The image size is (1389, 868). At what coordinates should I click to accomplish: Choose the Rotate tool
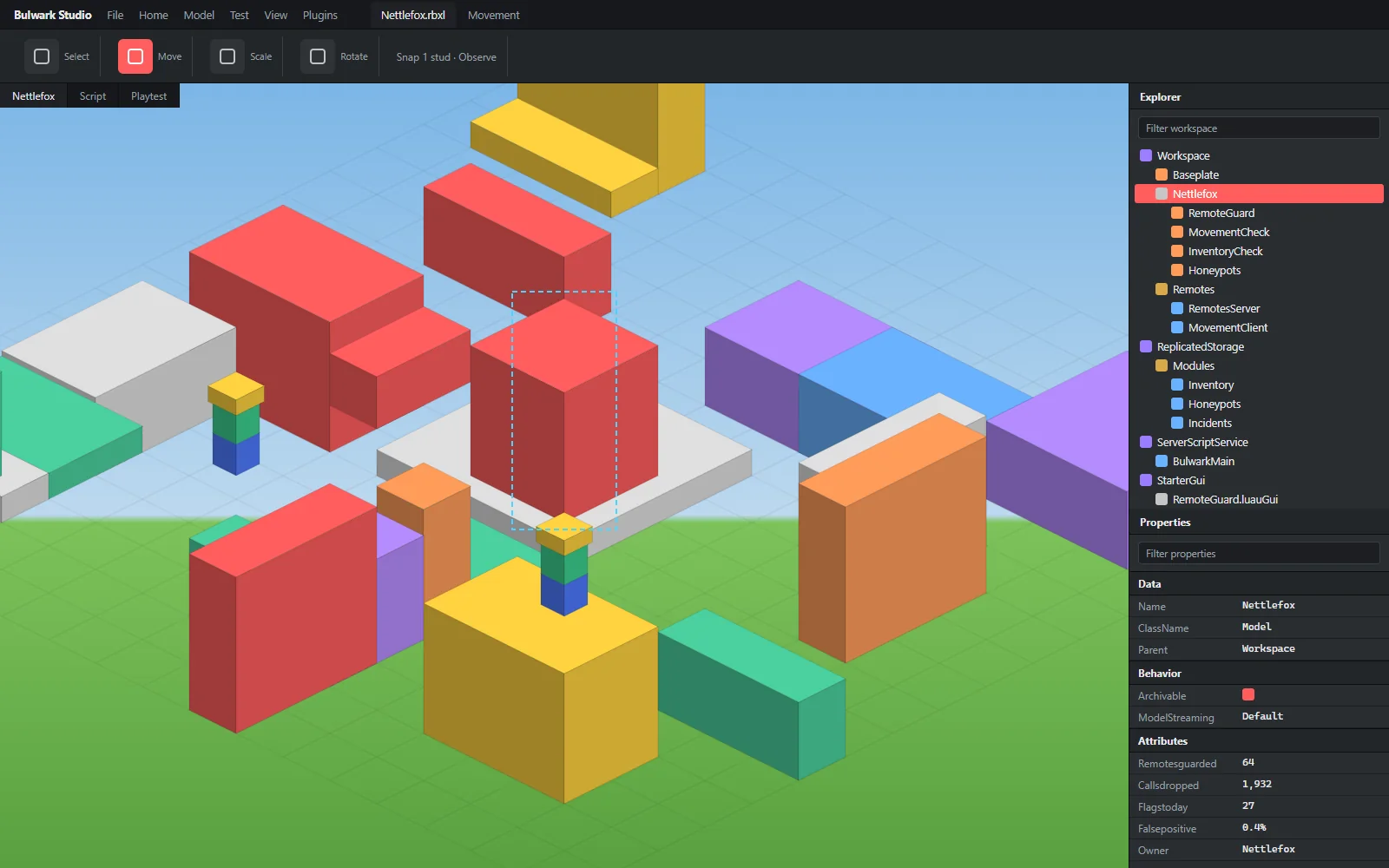[x=318, y=56]
